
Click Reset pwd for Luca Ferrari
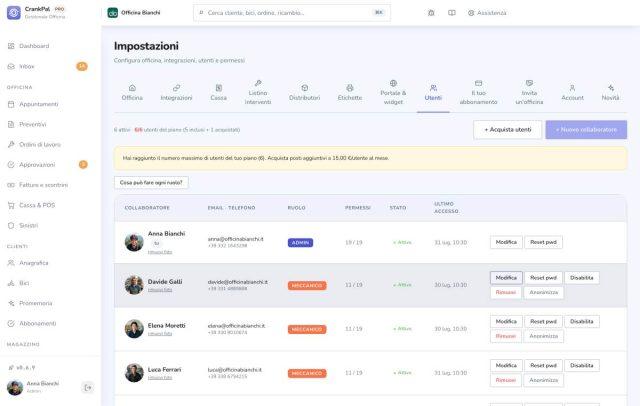coord(543,366)
